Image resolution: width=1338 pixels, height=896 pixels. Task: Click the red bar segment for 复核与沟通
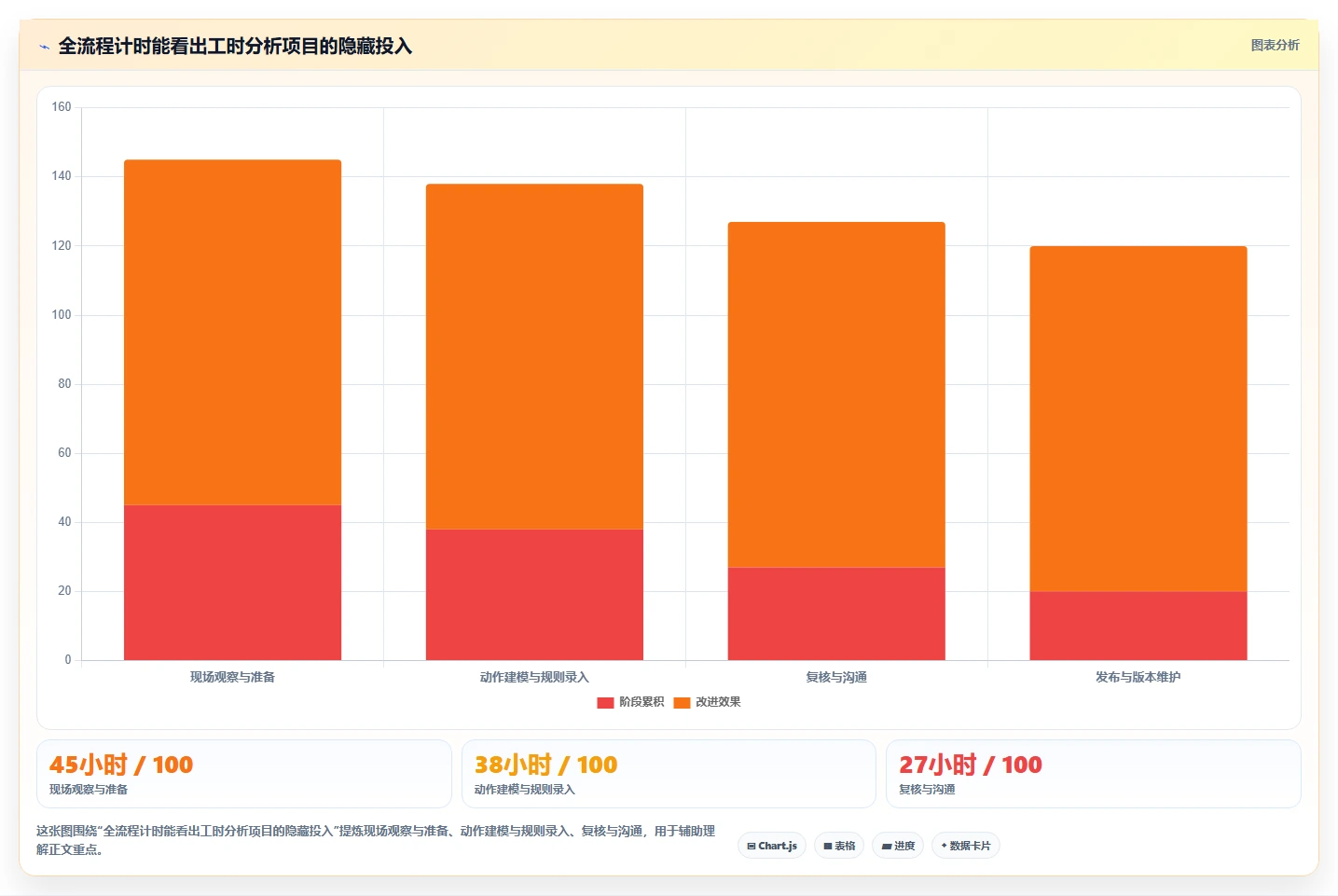(836, 613)
